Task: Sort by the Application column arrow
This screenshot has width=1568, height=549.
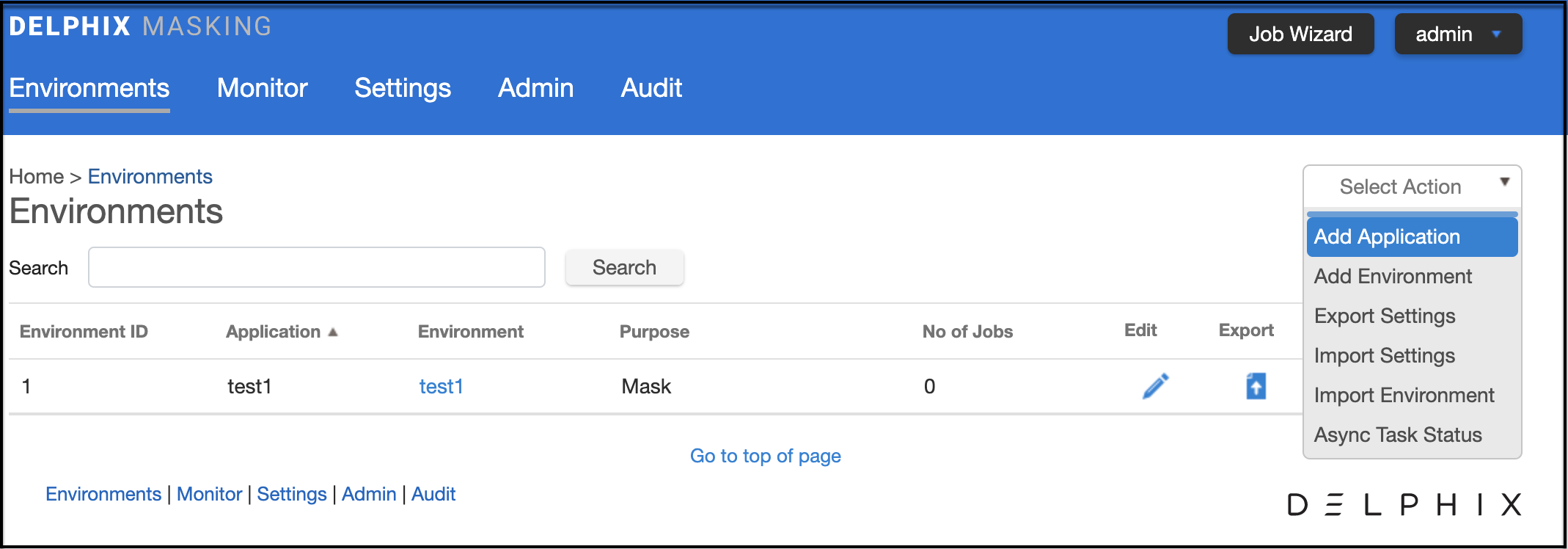Action: pos(333,332)
